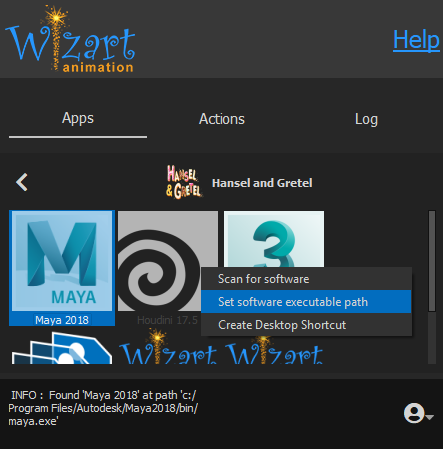Click the Maya 2018 label
Screen dimensions: 443x449
[62, 320]
